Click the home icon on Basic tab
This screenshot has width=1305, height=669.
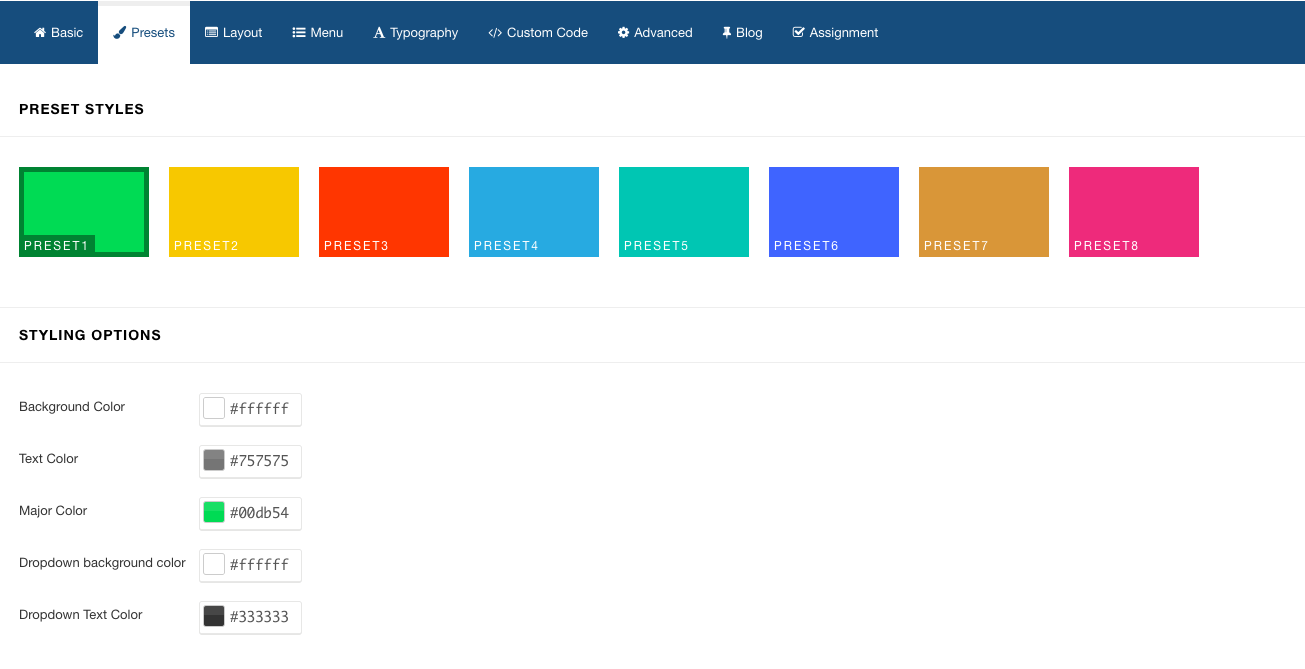[x=40, y=33]
